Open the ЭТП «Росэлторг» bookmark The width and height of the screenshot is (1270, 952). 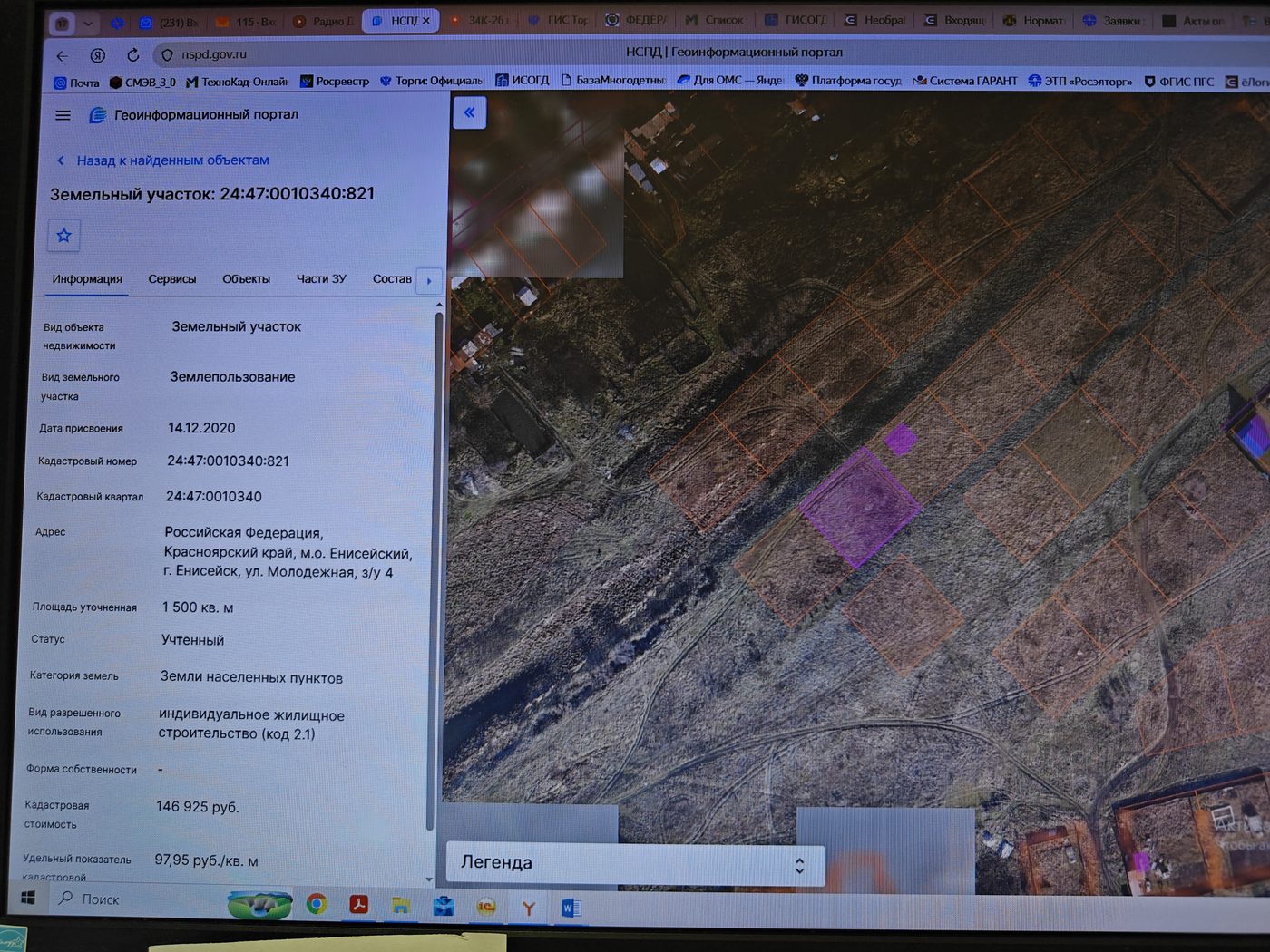(1080, 81)
